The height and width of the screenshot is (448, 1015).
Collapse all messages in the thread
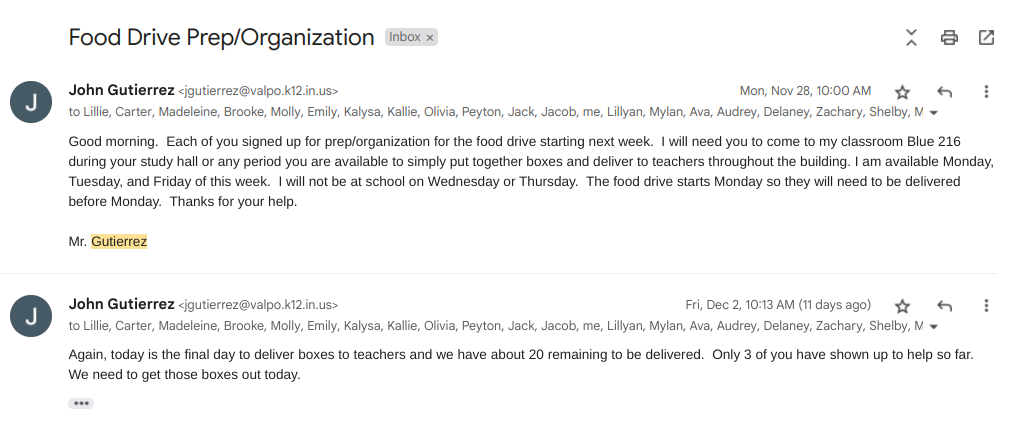911,38
